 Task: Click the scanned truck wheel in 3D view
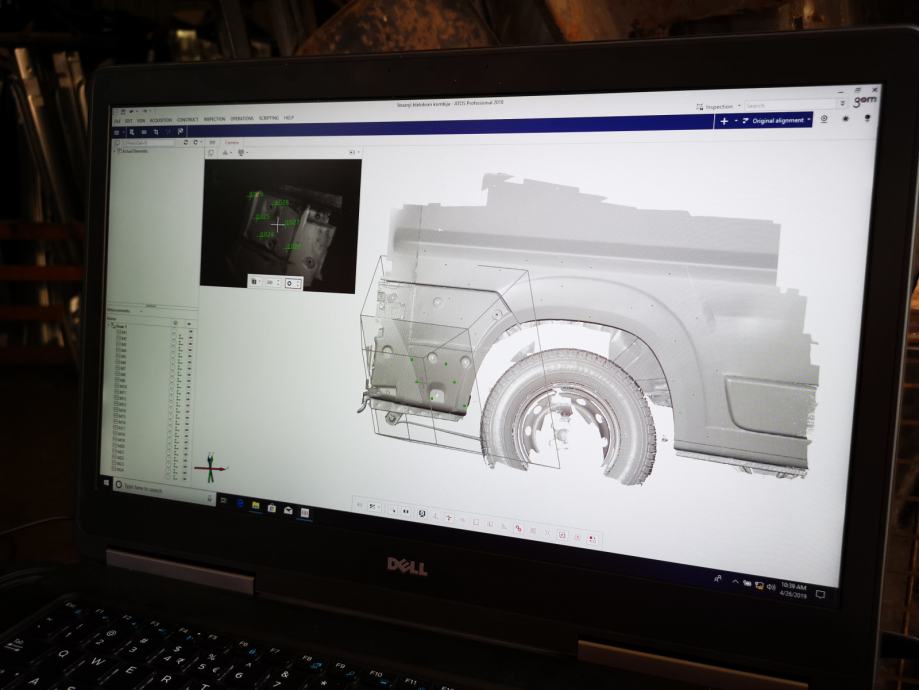point(567,417)
